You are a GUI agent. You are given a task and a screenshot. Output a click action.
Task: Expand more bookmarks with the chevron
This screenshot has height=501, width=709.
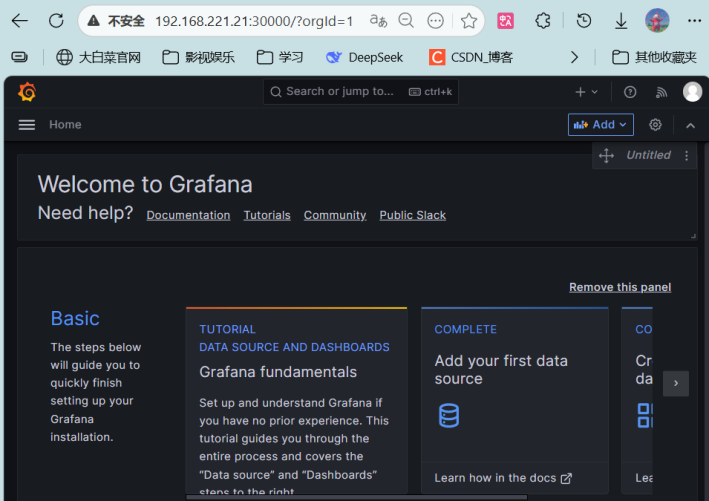click(574, 57)
